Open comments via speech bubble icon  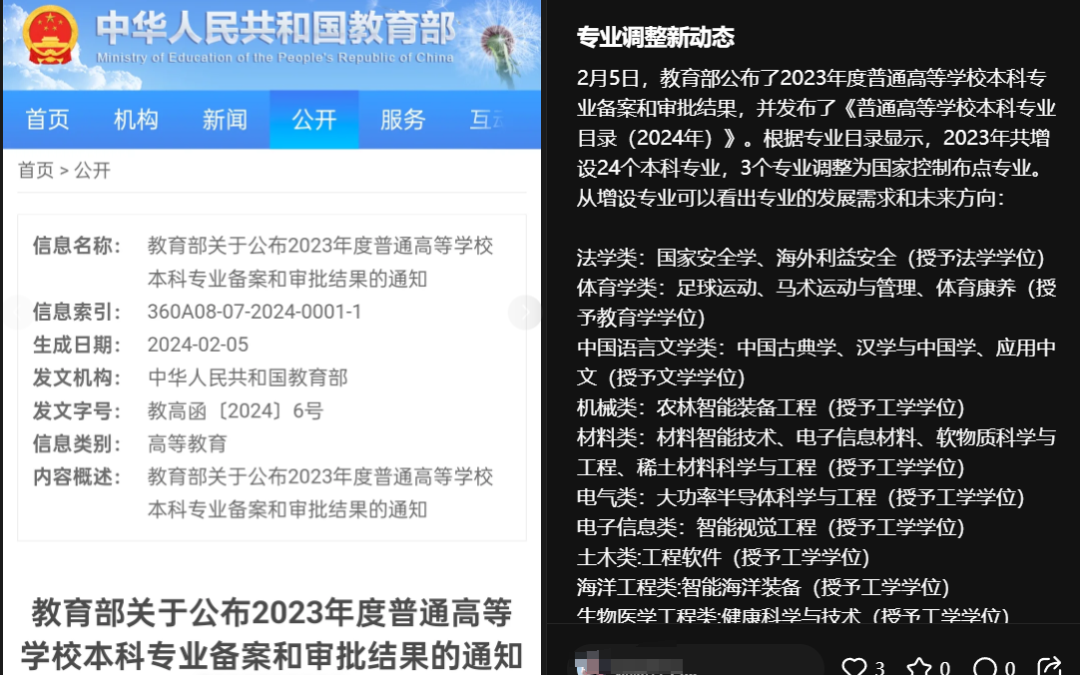[984, 666]
